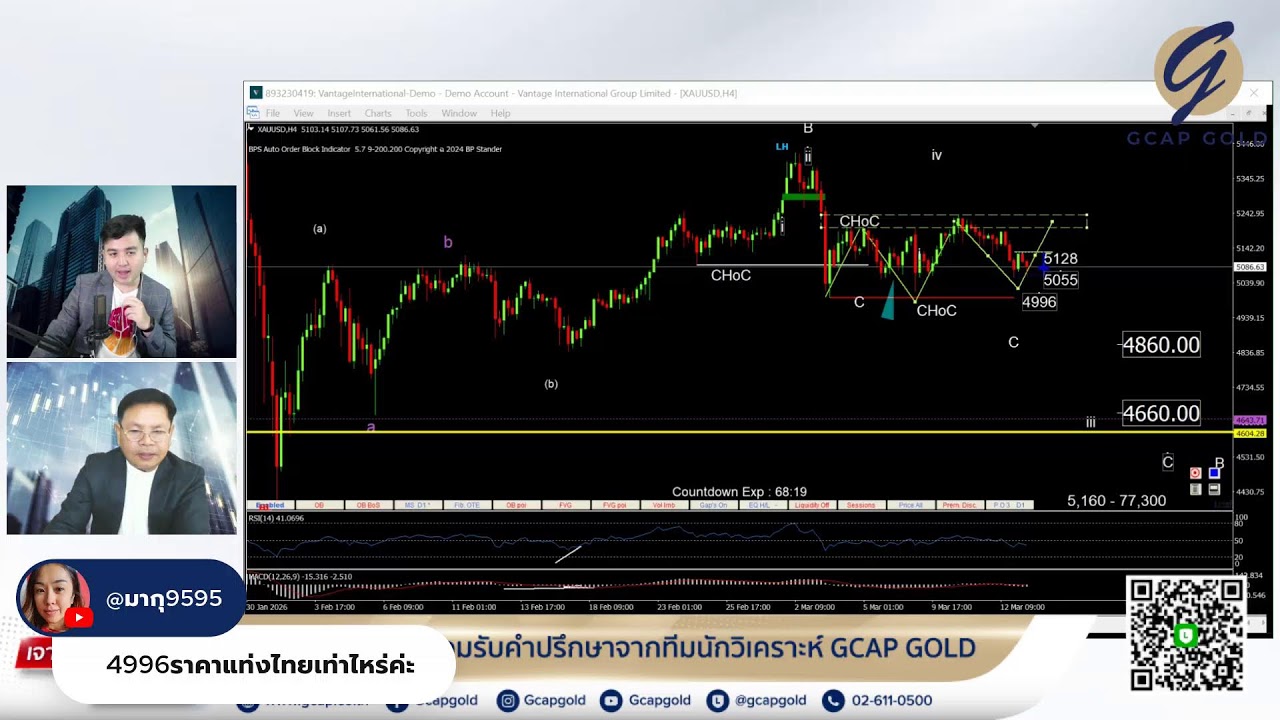Click the teal arrow marker on the chart
Viewport: 1280px width, 720px height.
coord(888,304)
